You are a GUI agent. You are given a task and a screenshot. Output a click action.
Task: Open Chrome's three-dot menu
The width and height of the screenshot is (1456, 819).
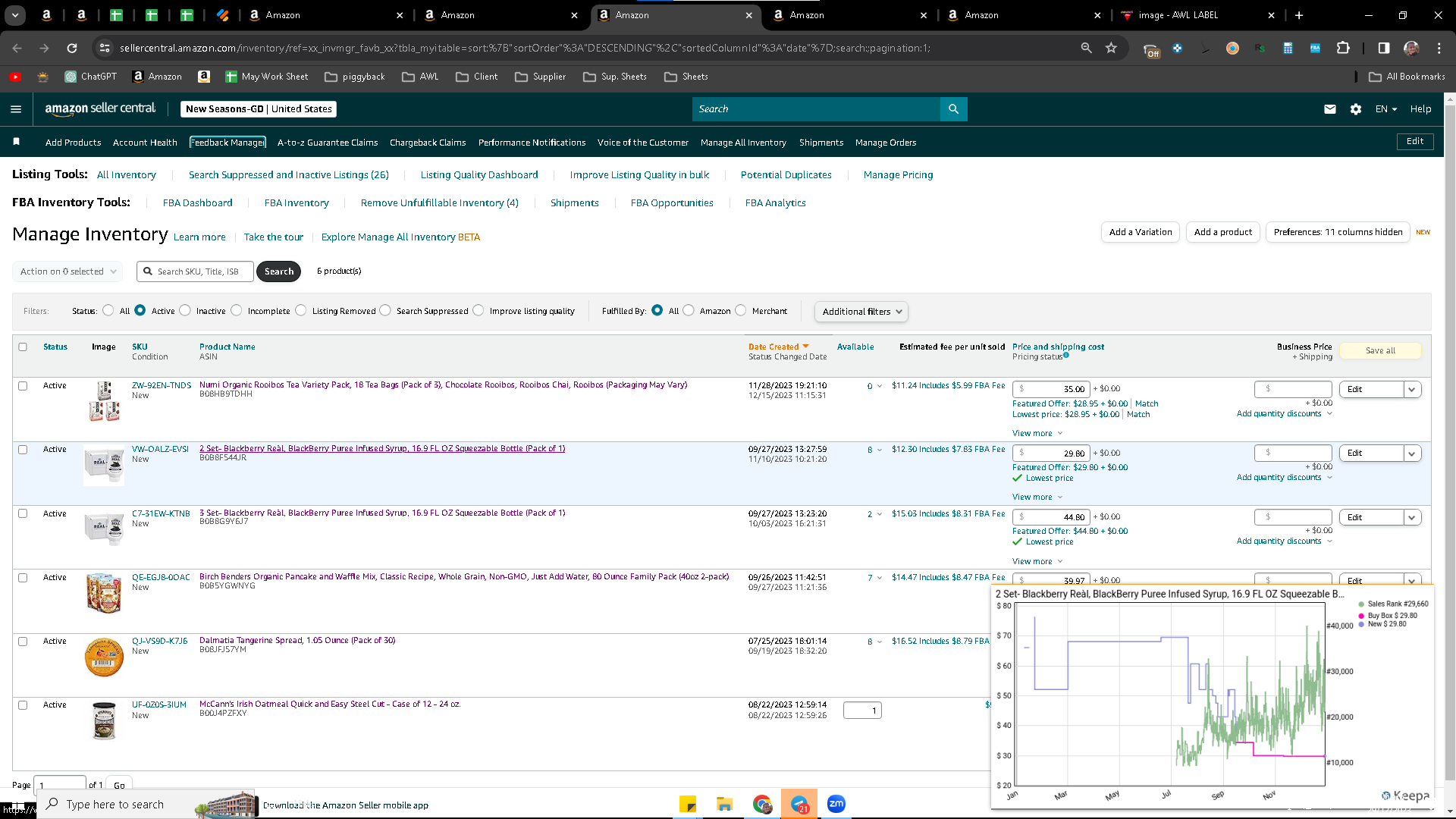click(1439, 48)
